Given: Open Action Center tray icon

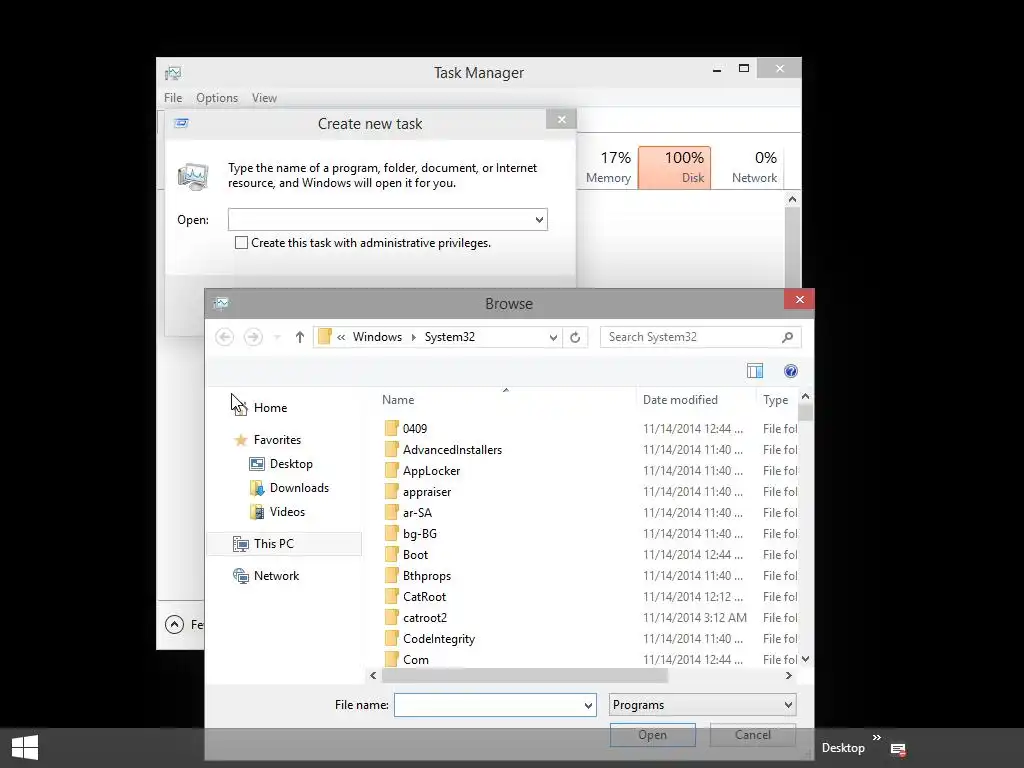Looking at the screenshot, I should (899, 749).
